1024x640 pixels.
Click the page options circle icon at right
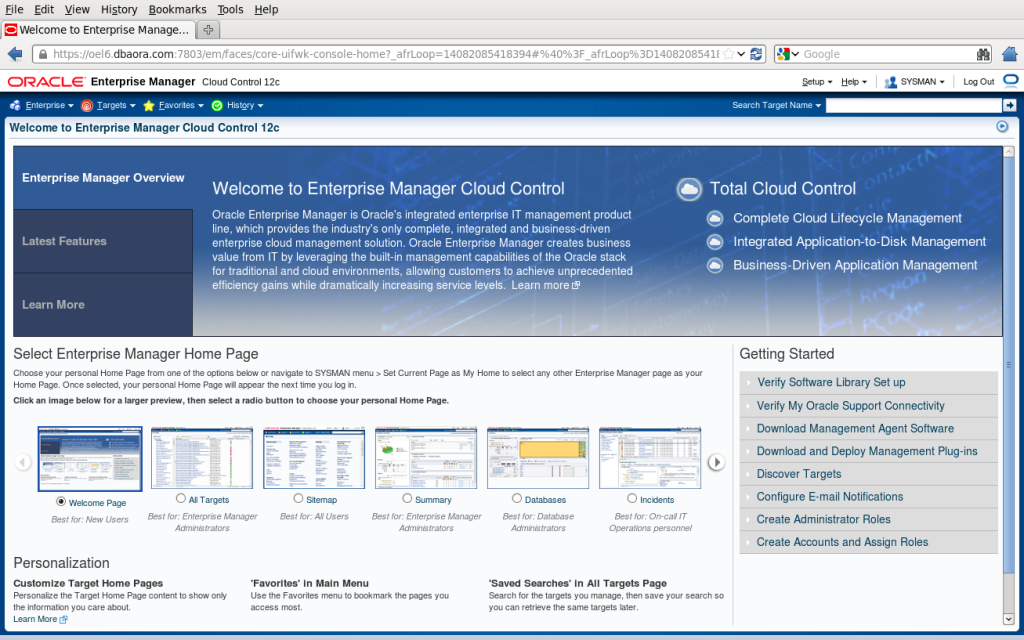[x=1002, y=127]
